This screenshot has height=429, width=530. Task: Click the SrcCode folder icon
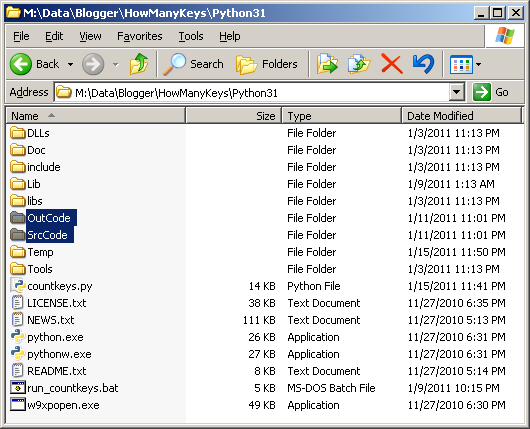[18, 235]
